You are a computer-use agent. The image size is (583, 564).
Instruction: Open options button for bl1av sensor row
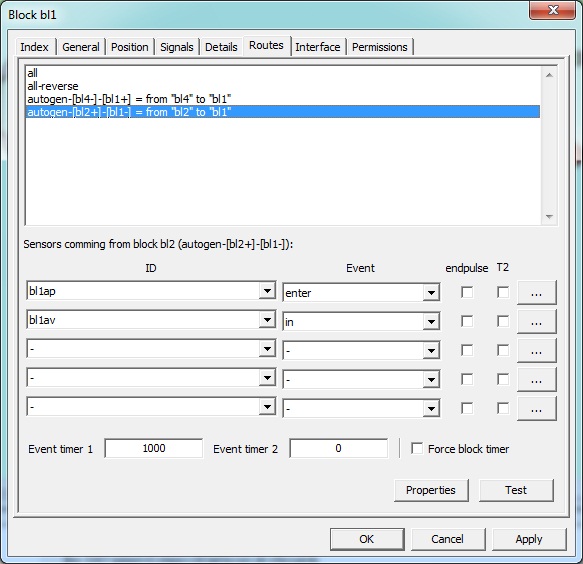coord(537,322)
